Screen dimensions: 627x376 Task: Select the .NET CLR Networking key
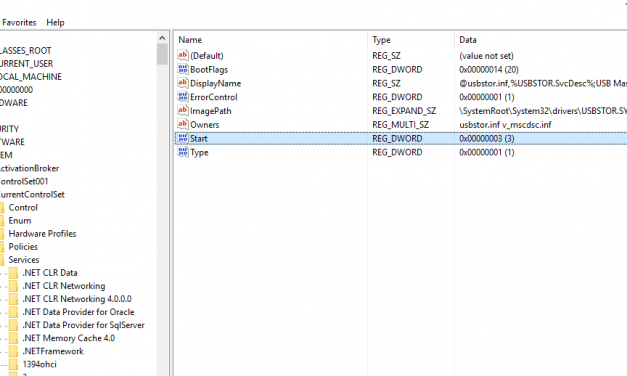(x=64, y=286)
